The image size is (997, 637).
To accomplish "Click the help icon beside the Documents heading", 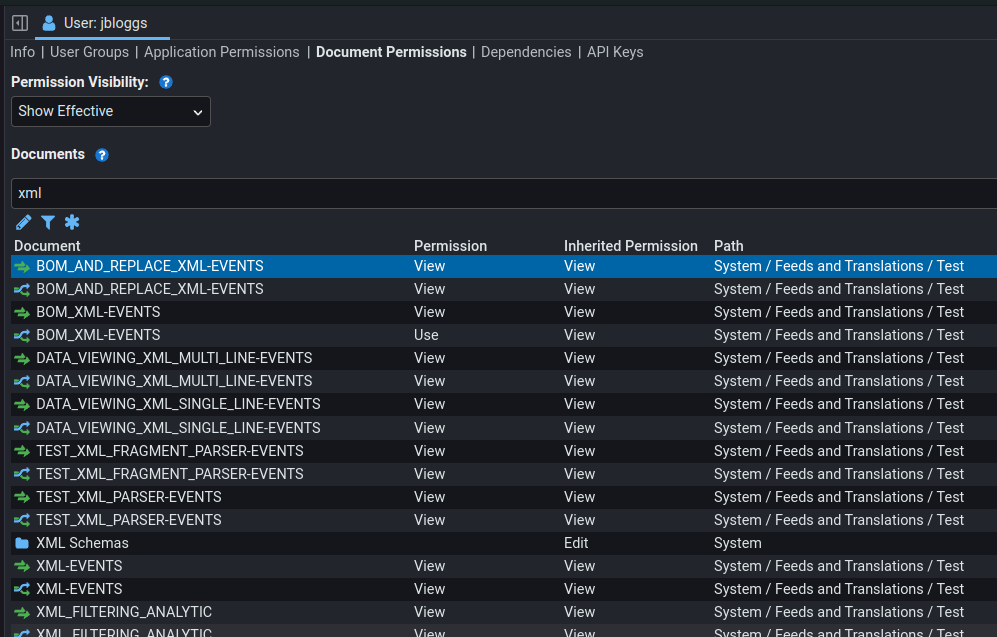I will click(x=101, y=155).
